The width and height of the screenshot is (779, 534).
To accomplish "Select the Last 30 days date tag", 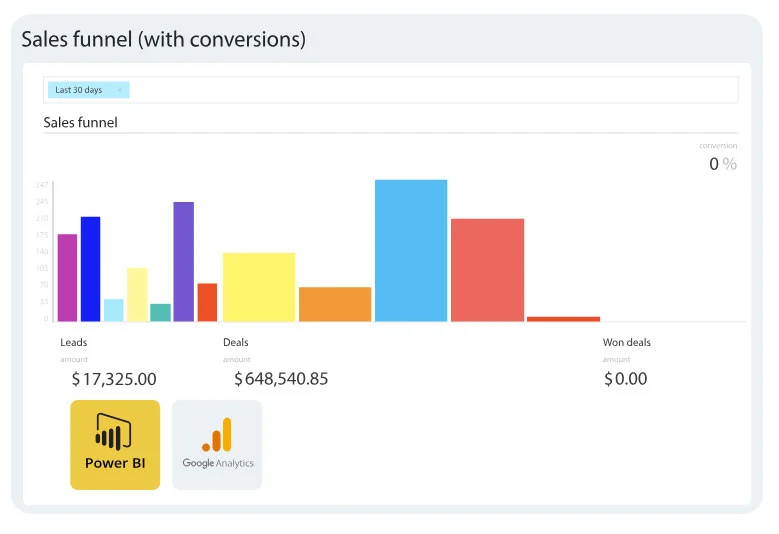I will coord(78,90).
